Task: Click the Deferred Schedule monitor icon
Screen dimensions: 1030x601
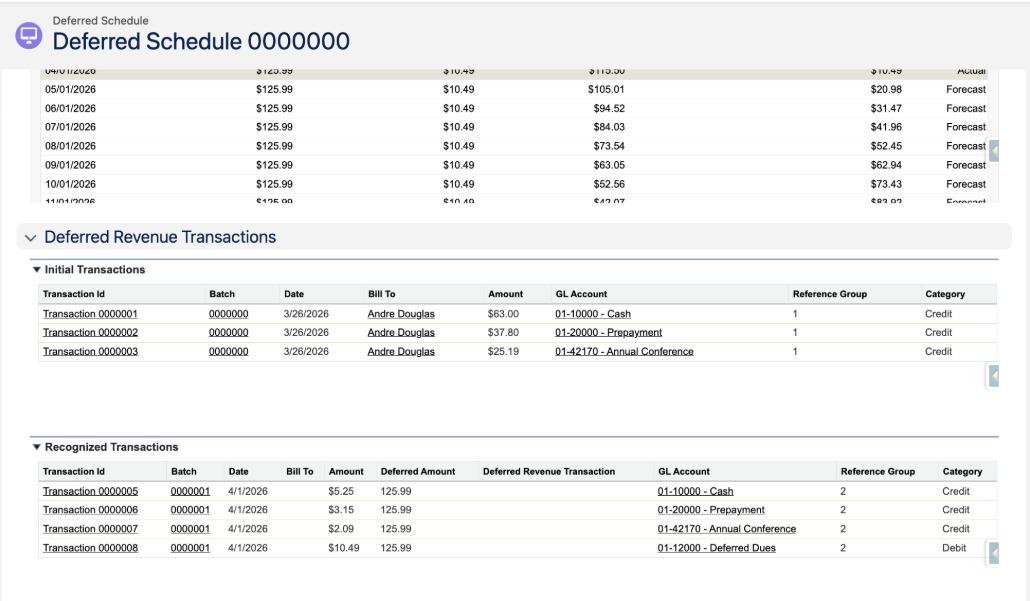Action: point(29,35)
